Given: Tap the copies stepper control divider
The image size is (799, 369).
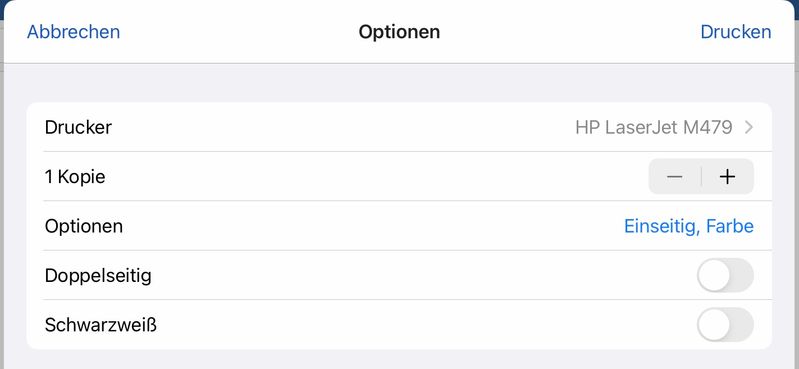Looking at the screenshot, I should pos(701,177).
